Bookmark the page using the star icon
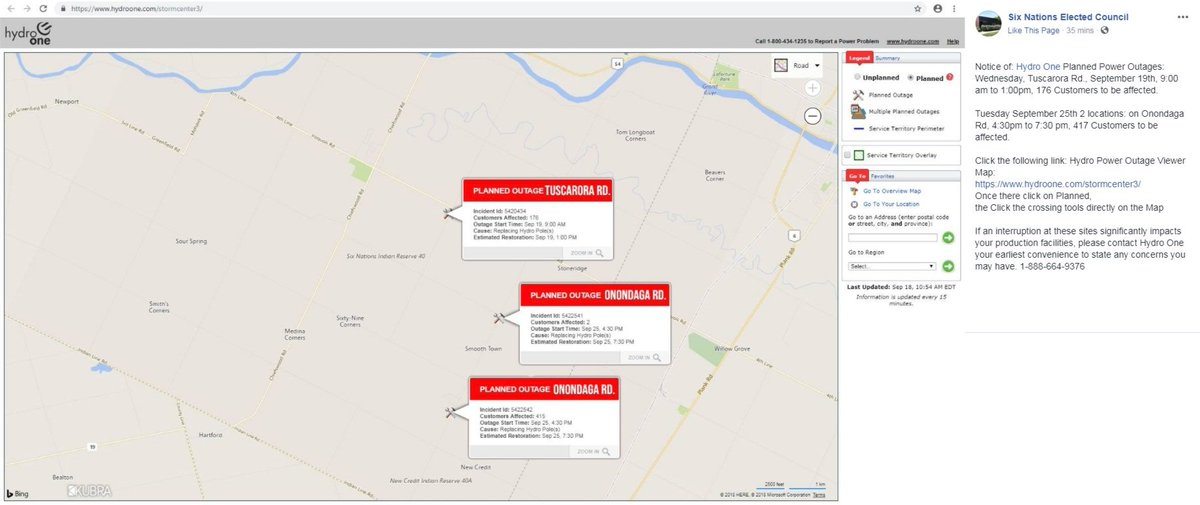 click(918, 7)
